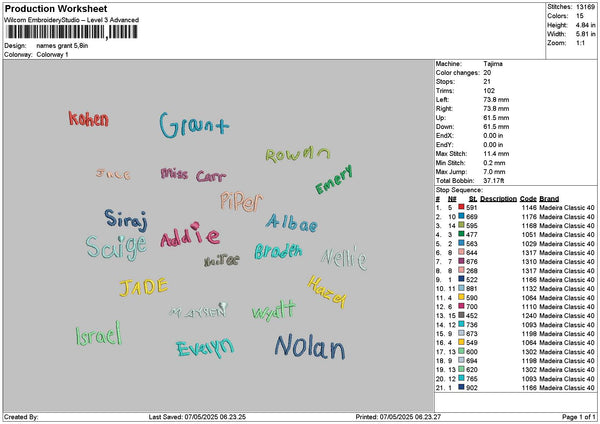Click the Production Worksheet title
Screen dimensions: 600x424
56,8
